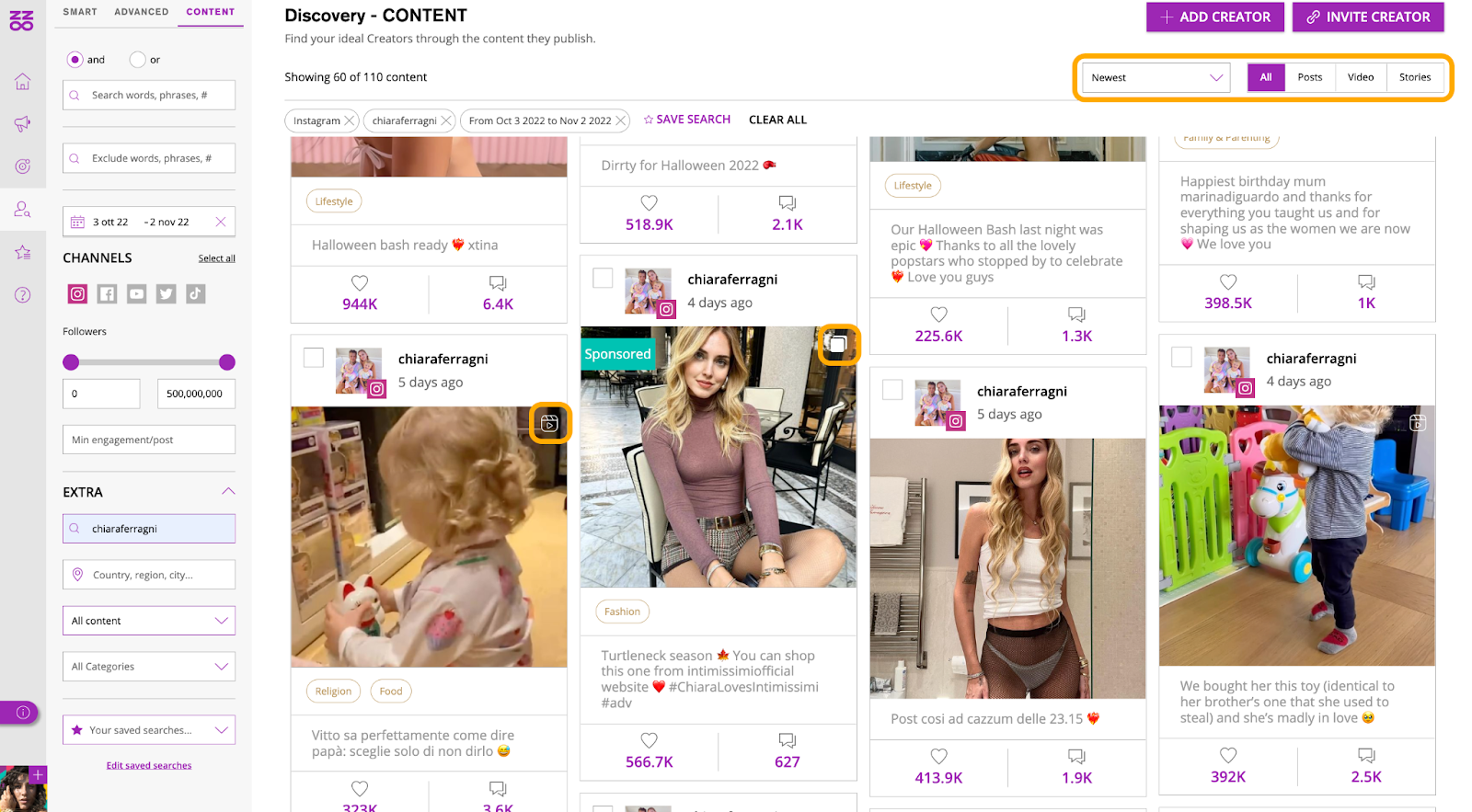Click the Search words, phrases field
This screenshot has width=1472, height=812.
tap(149, 95)
